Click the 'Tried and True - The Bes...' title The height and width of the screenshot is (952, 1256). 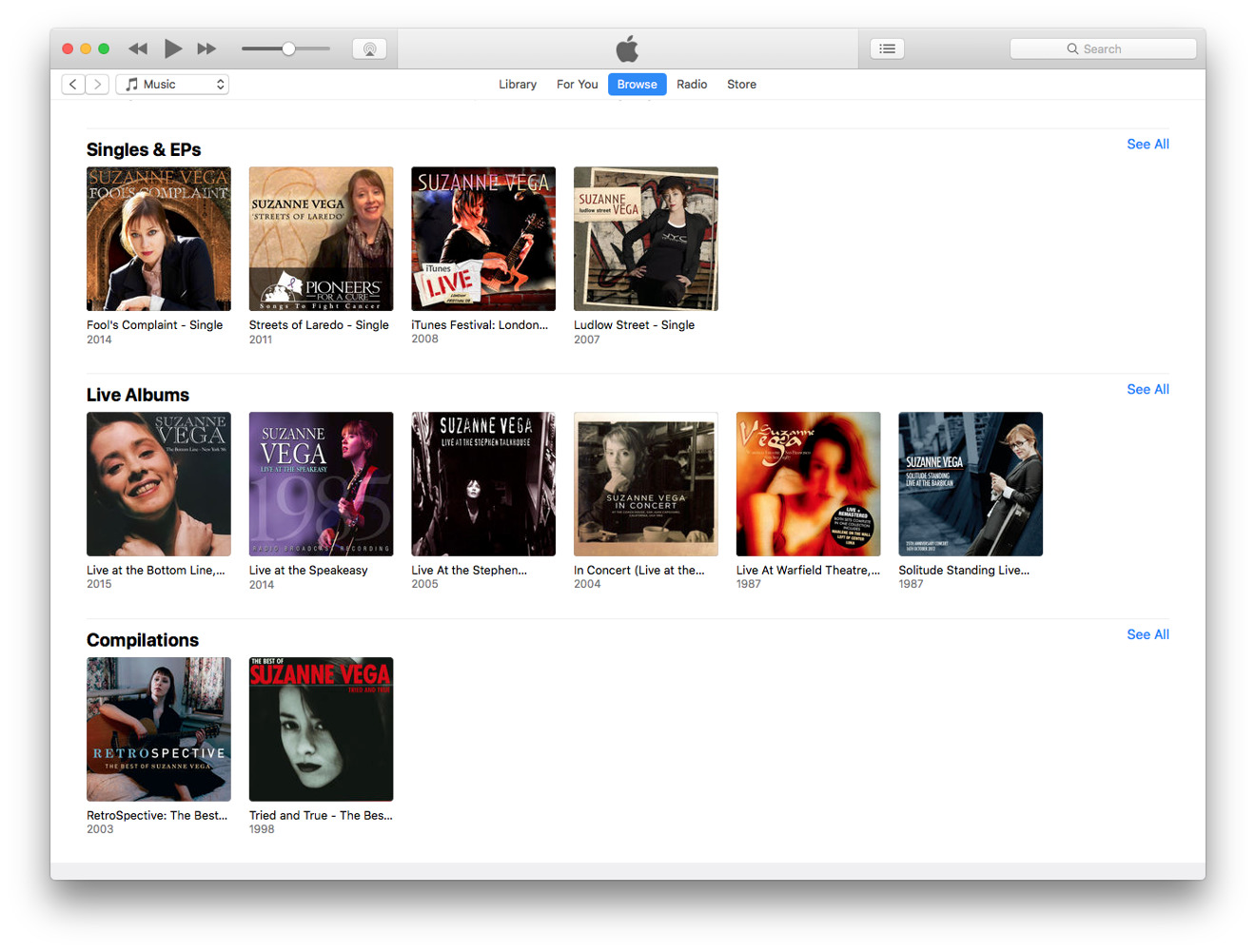pyautogui.click(x=321, y=816)
